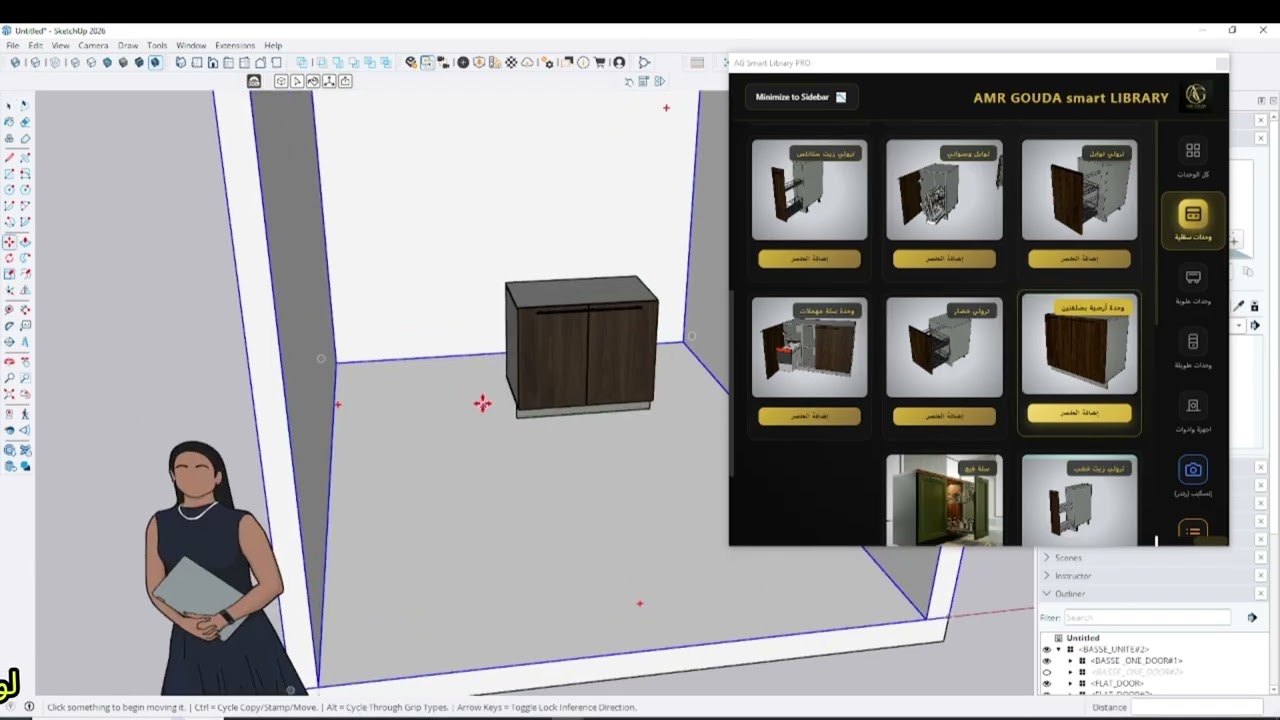
Task: Expand the FLAT_DOOR node
Action: pos(1070,683)
